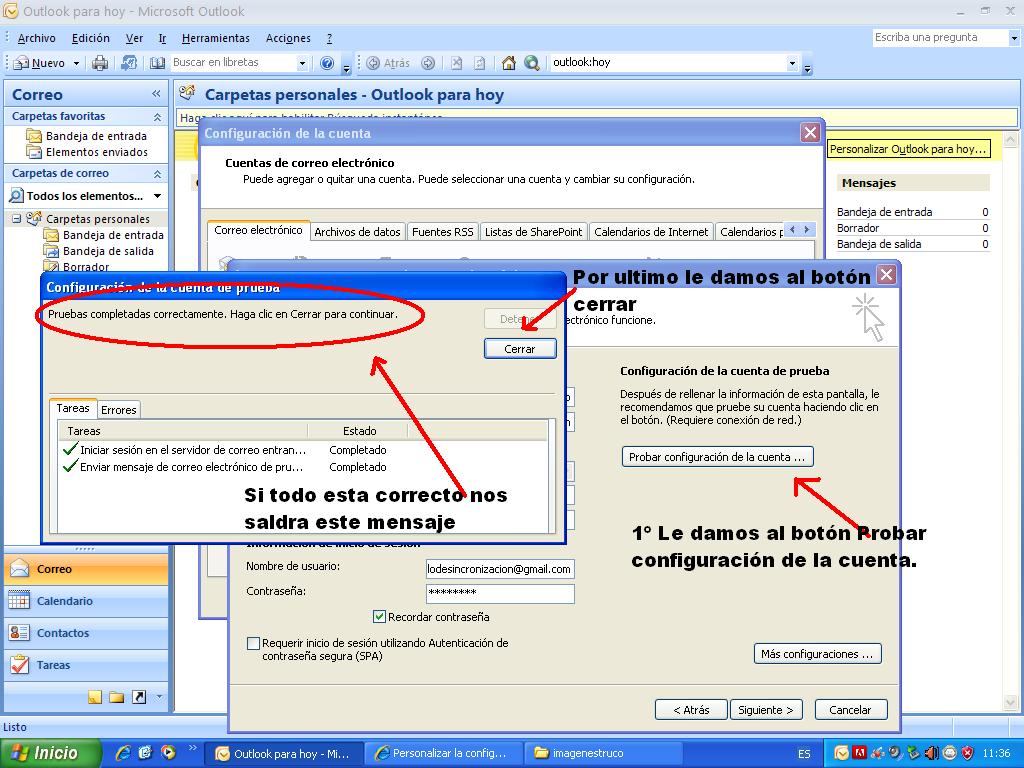Click the < Atrás wizard button
The width and height of the screenshot is (1024, 768).
click(x=692, y=710)
